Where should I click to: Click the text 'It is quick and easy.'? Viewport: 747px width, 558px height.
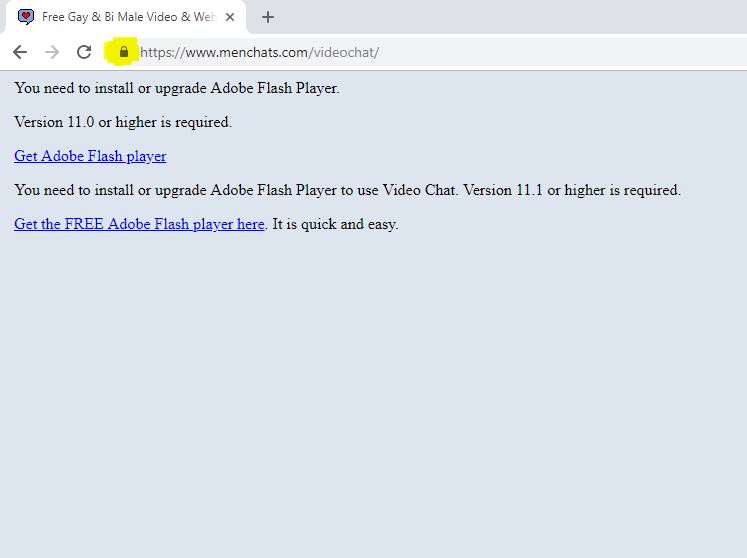point(335,224)
